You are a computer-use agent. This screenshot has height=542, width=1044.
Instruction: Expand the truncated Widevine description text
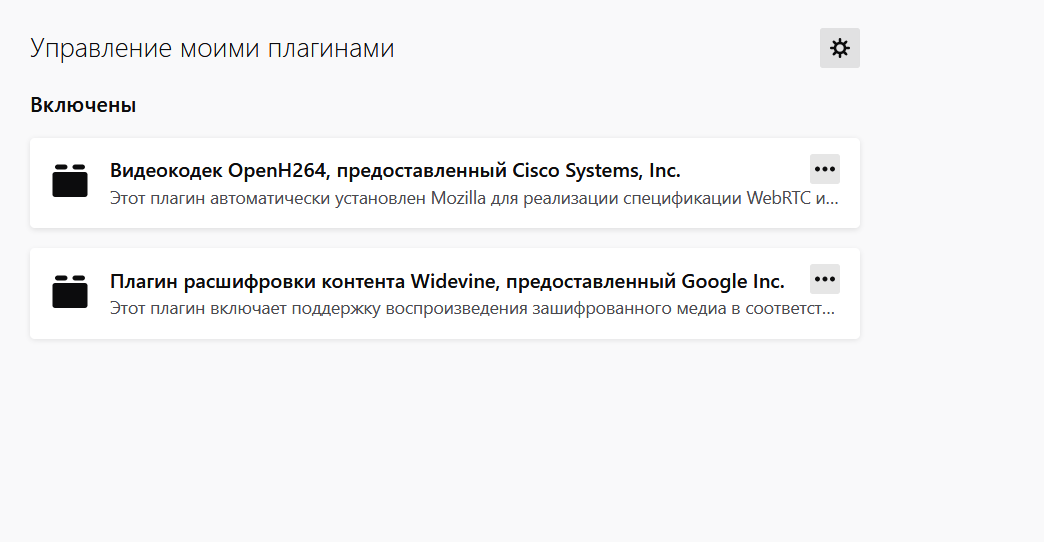[472, 309]
